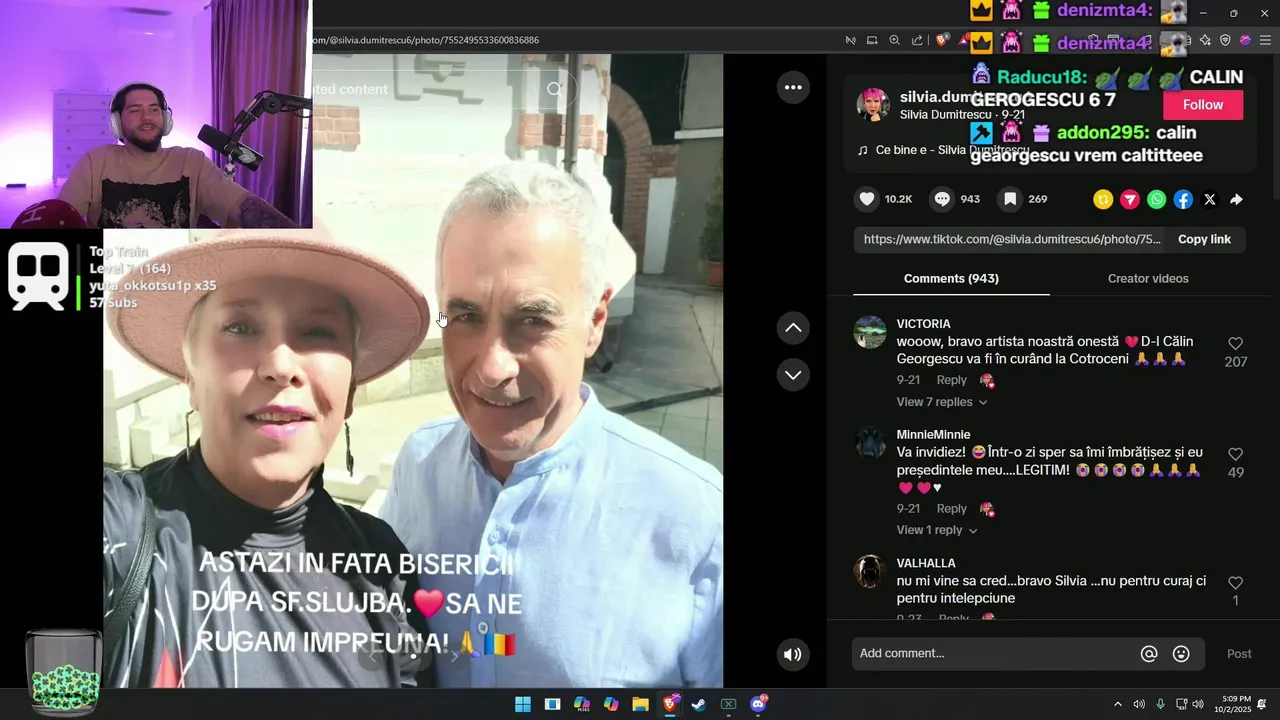Go to previous post with up arrow

click(793, 327)
